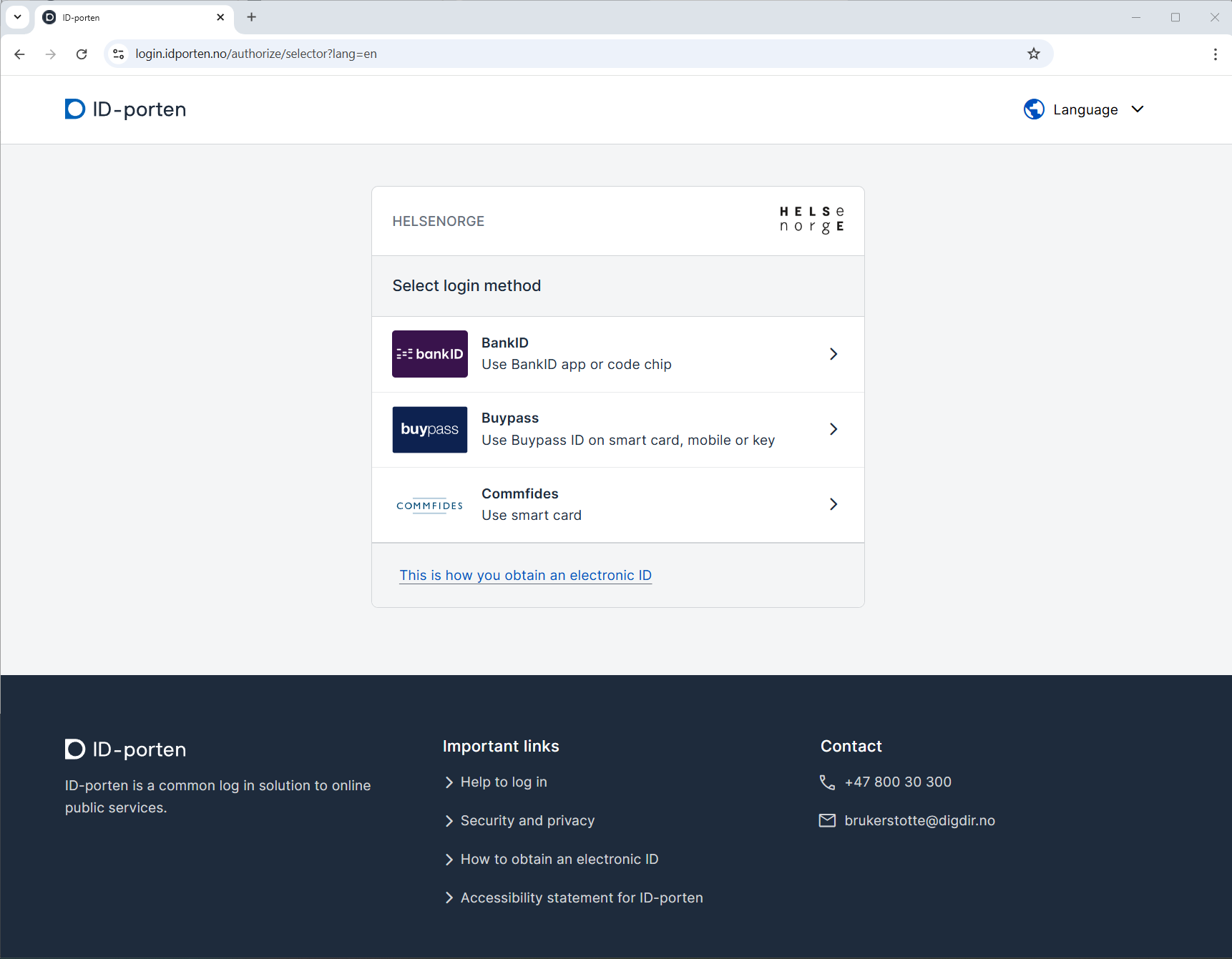Open a new browser tab

click(x=251, y=17)
